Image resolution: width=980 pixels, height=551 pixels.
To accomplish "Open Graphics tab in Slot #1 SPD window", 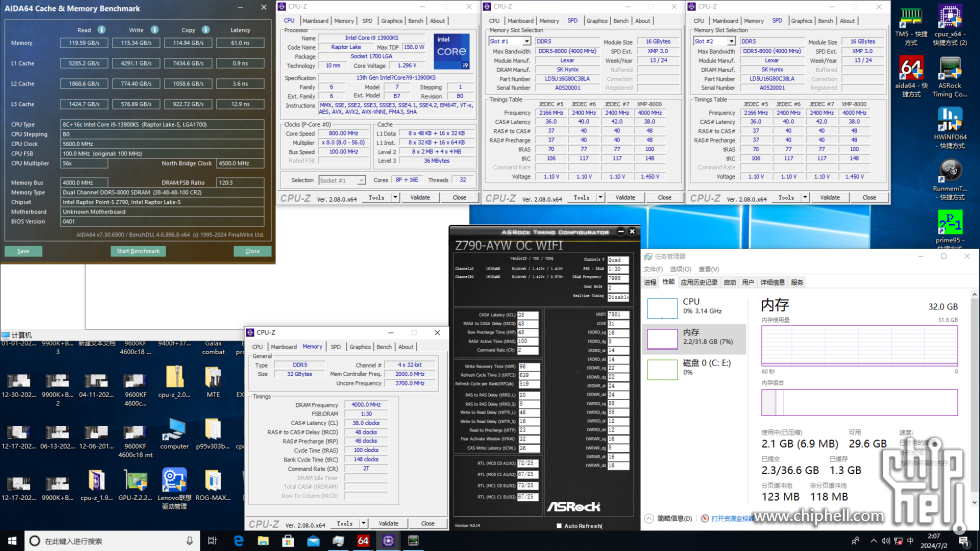I will pyautogui.click(x=596, y=21).
